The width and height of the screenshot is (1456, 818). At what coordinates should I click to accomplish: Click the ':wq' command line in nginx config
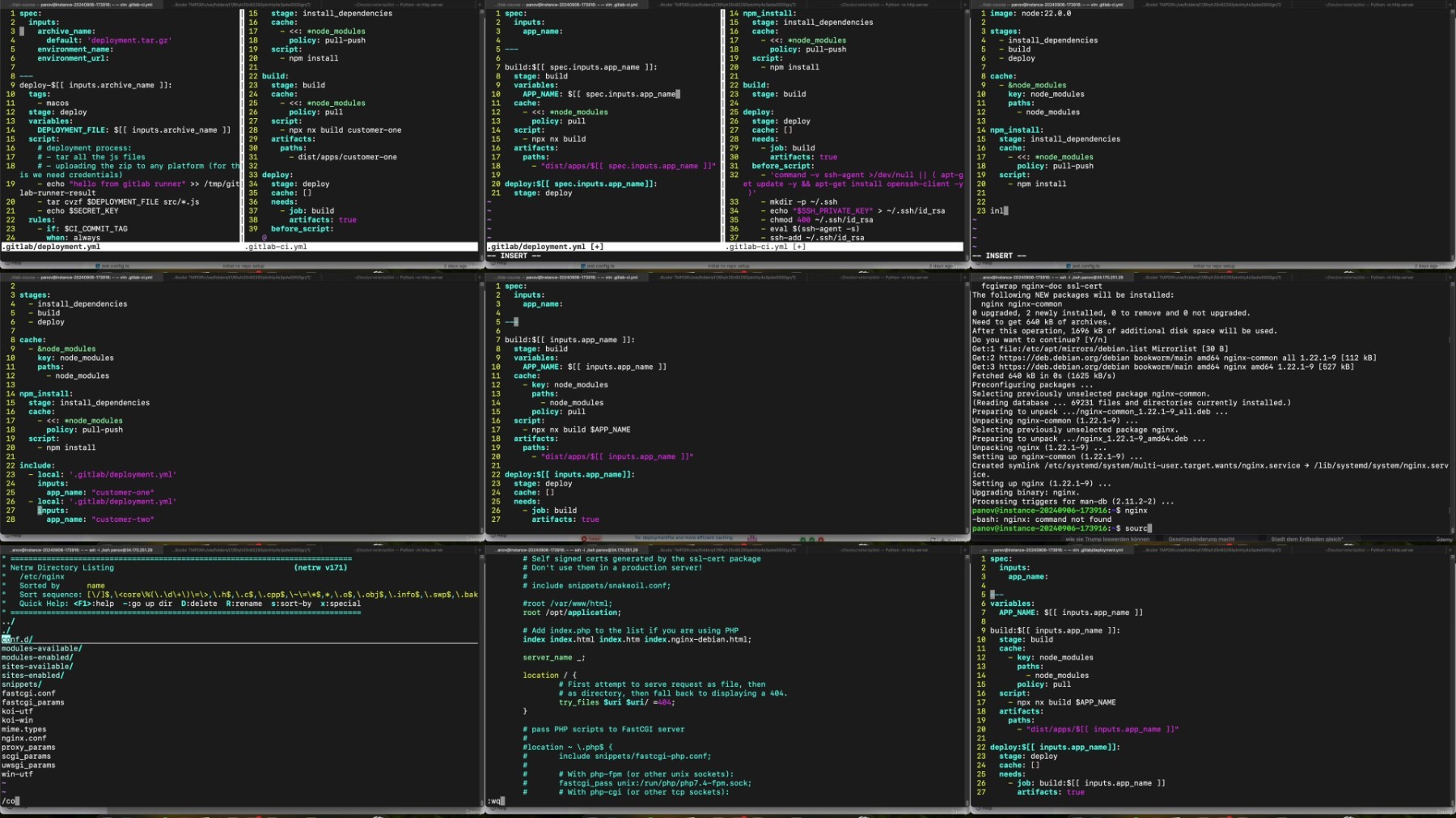pos(496,801)
